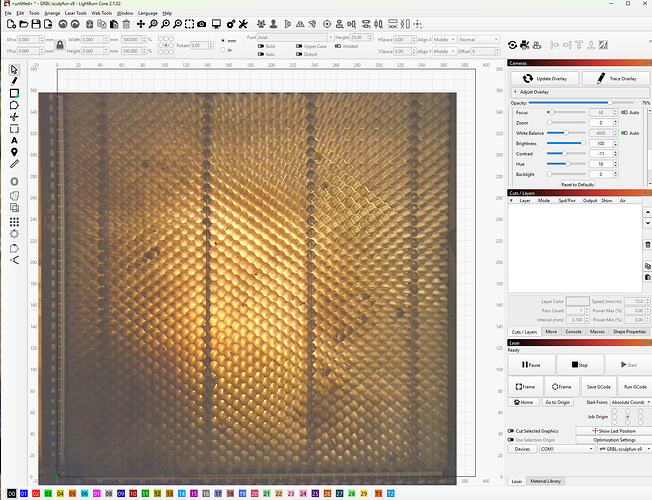Viewport: 652px width, 500px height.
Task: Select the arrow Select tool
Action: tap(14, 69)
